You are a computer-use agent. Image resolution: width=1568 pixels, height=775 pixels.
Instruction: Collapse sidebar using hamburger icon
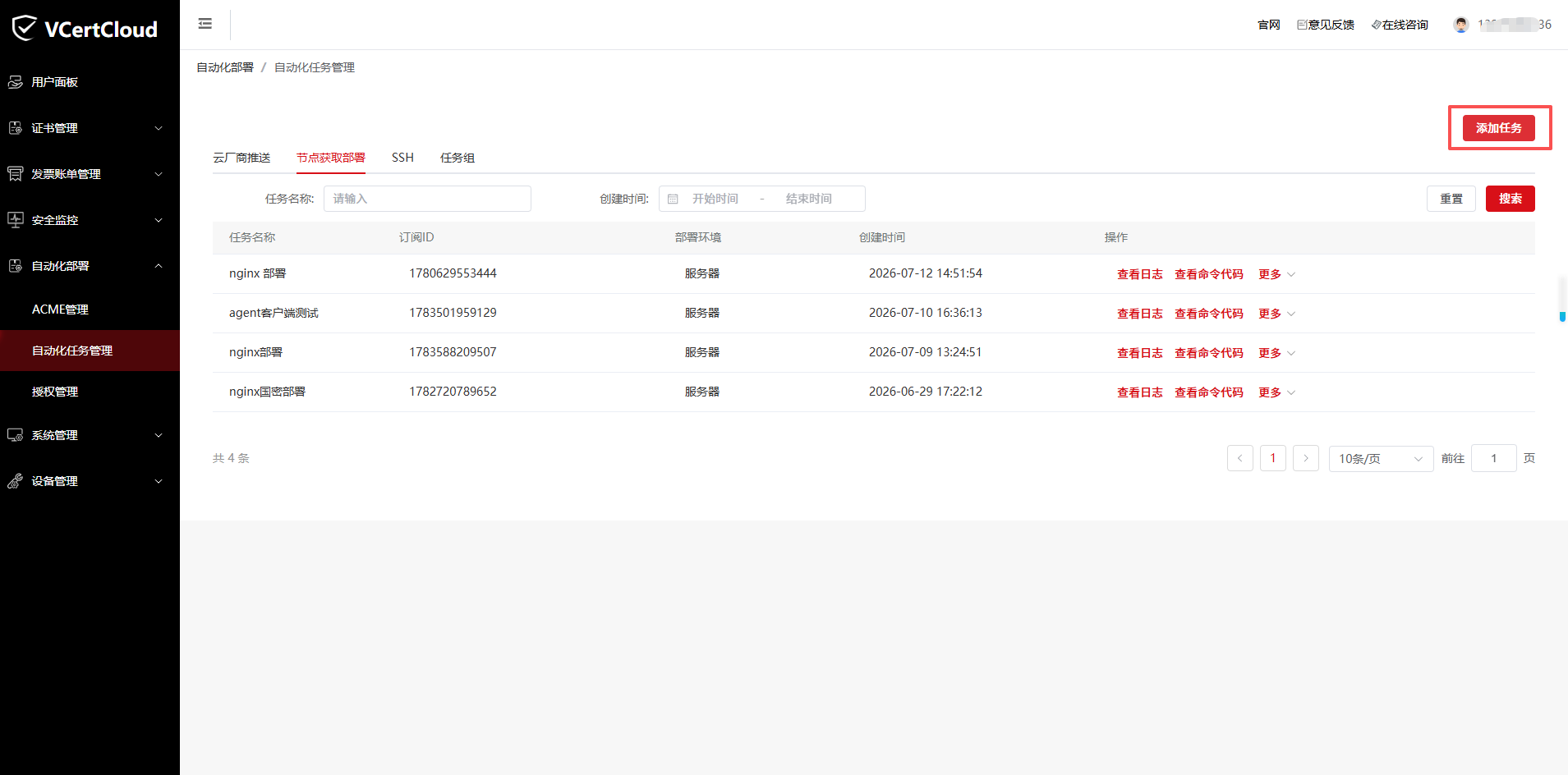coord(205,24)
